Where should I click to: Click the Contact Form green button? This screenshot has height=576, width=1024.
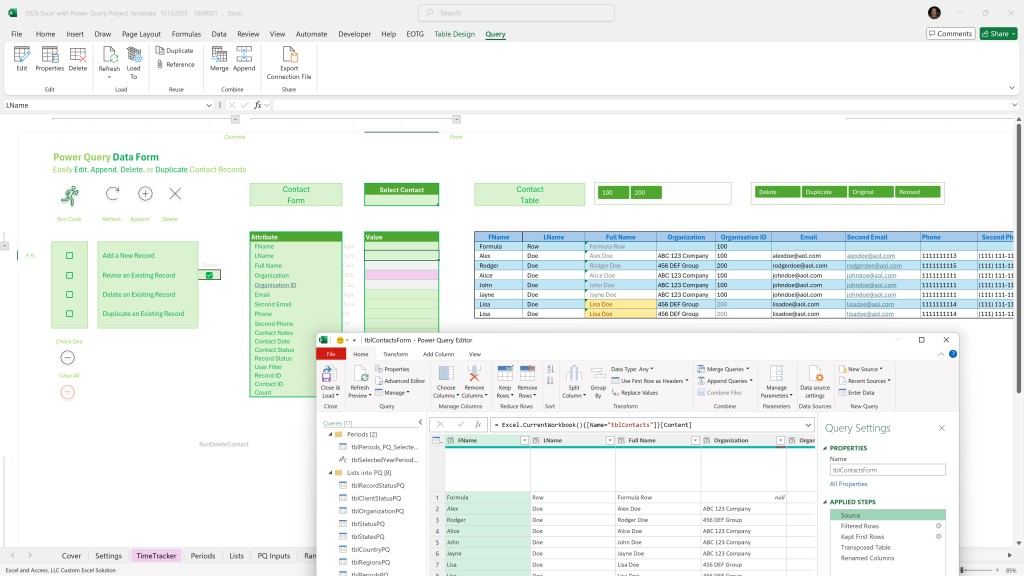click(x=296, y=195)
